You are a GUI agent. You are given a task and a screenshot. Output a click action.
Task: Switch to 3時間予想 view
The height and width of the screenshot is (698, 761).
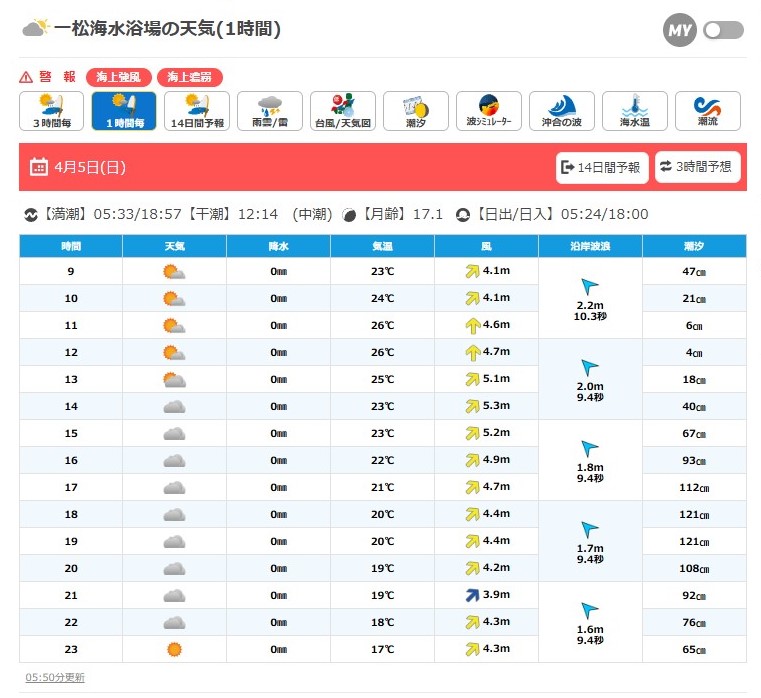coord(698,167)
